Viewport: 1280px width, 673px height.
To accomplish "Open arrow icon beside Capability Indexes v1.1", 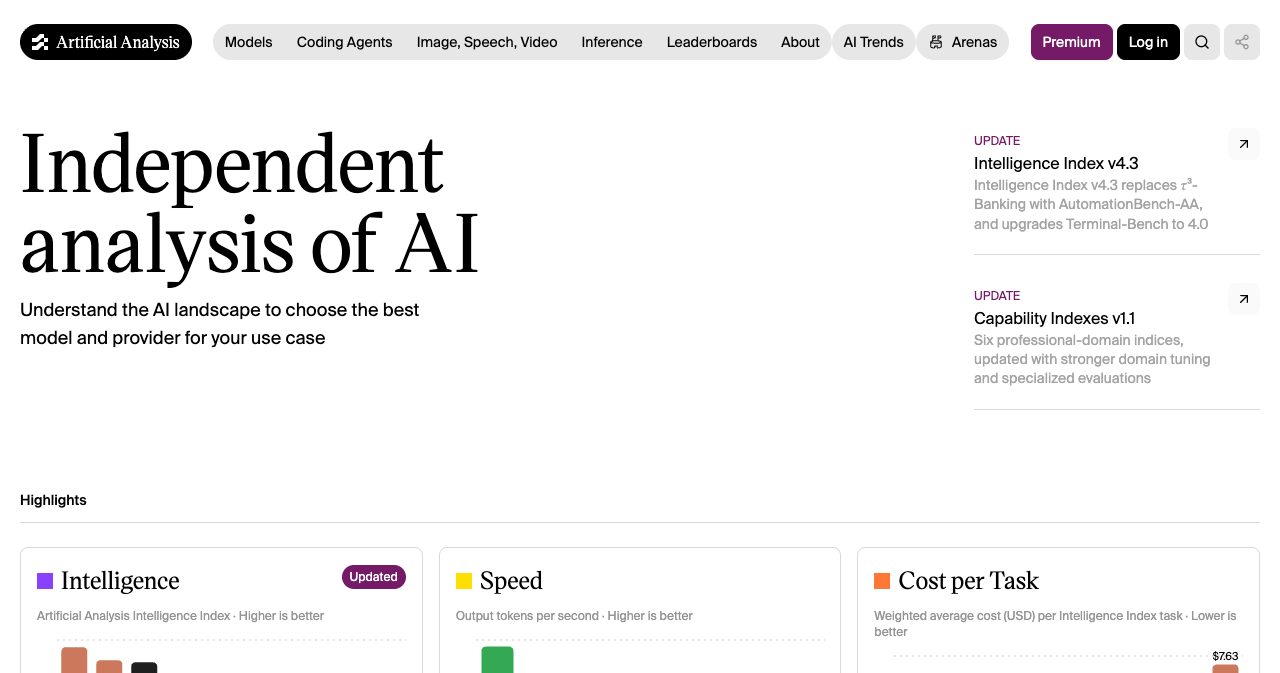I will click(x=1243, y=299).
